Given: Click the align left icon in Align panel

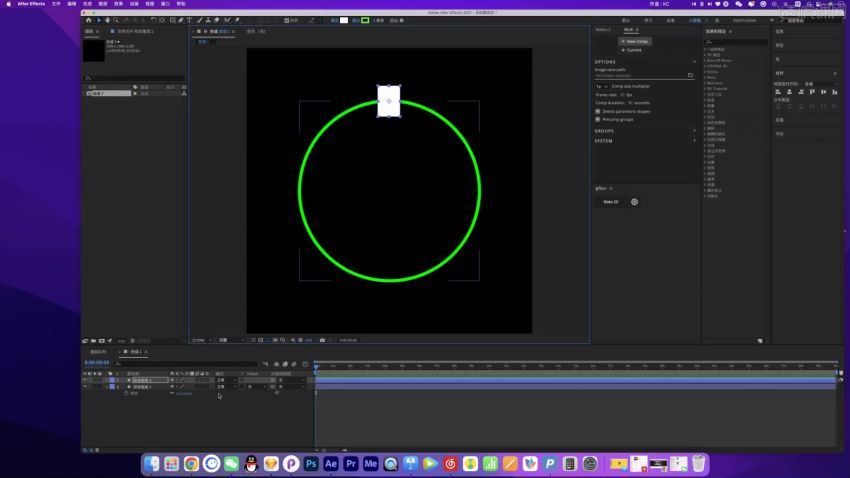Looking at the screenshot, I should pos(778,92).
